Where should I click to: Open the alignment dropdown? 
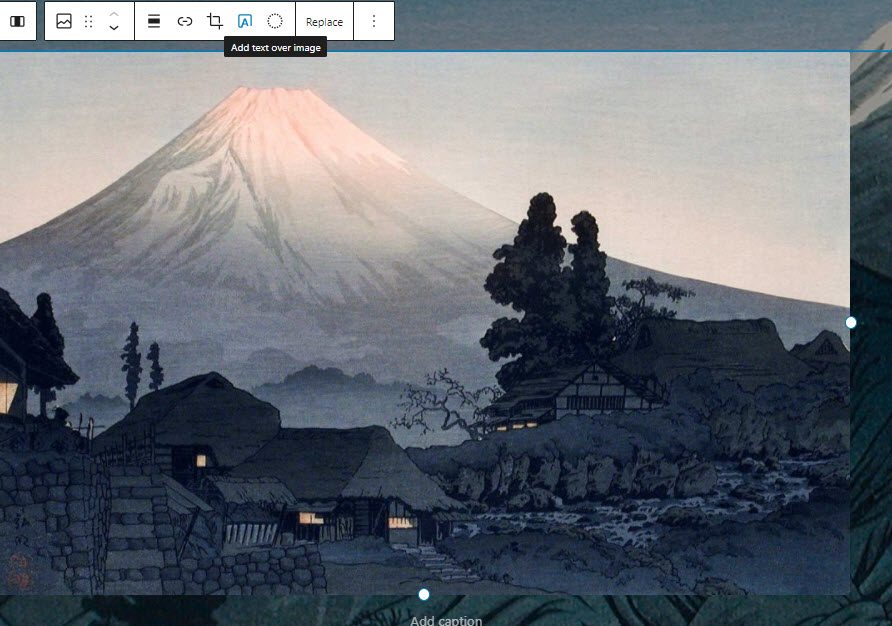tap(154, 20)
